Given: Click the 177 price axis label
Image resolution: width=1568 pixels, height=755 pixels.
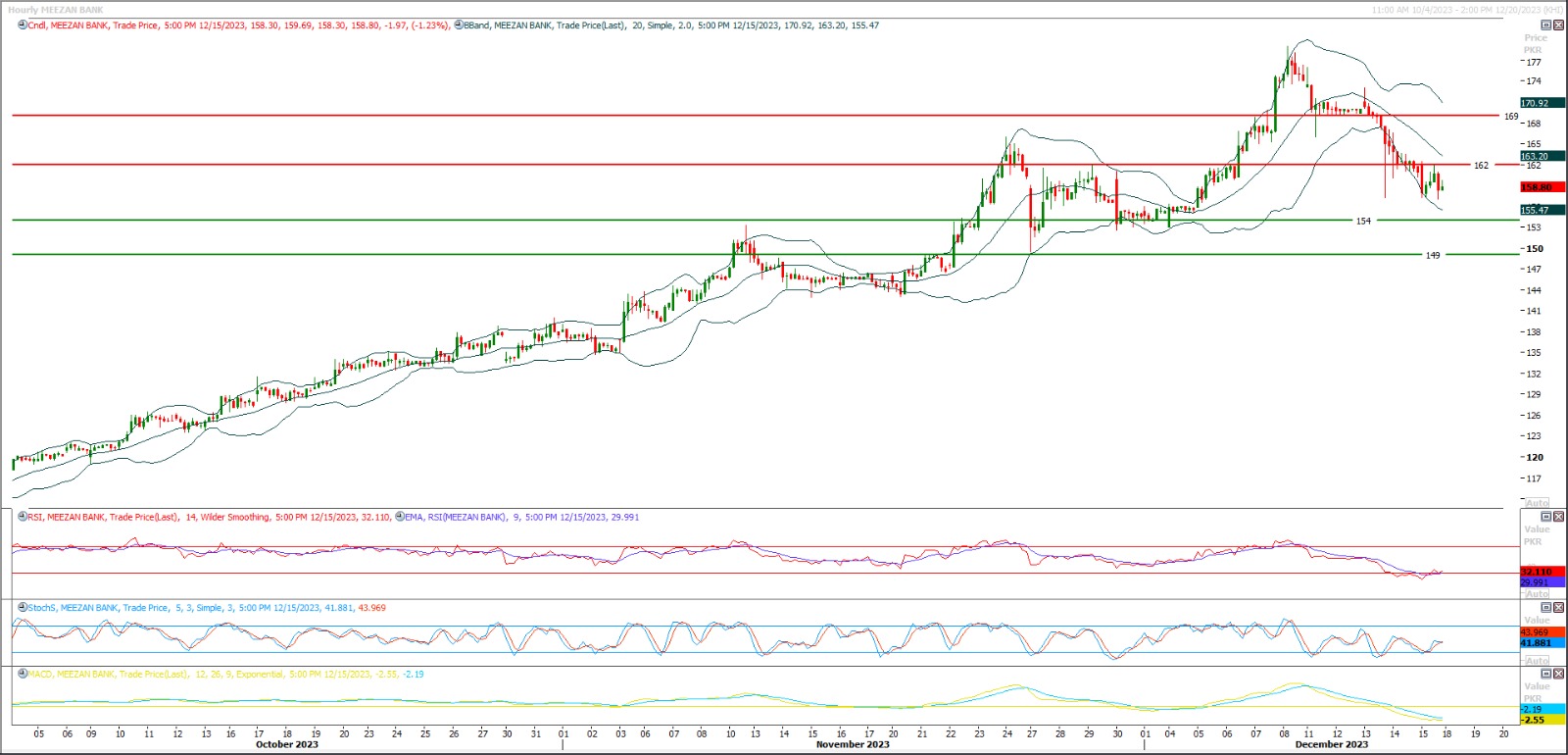Looking at the screenshot, I should coord(1533,62).
